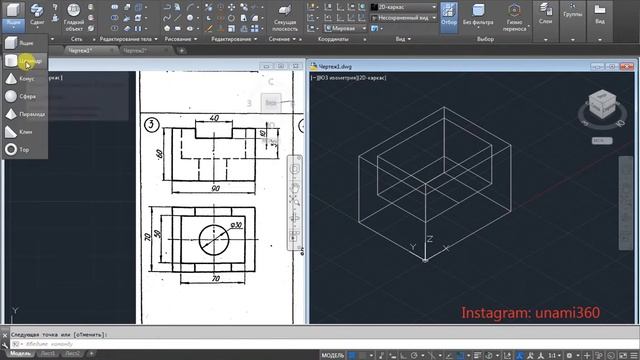Click the МОДЕЛЬ status bar button
This screenshot has height=360, width=640.
click(333, 356)
